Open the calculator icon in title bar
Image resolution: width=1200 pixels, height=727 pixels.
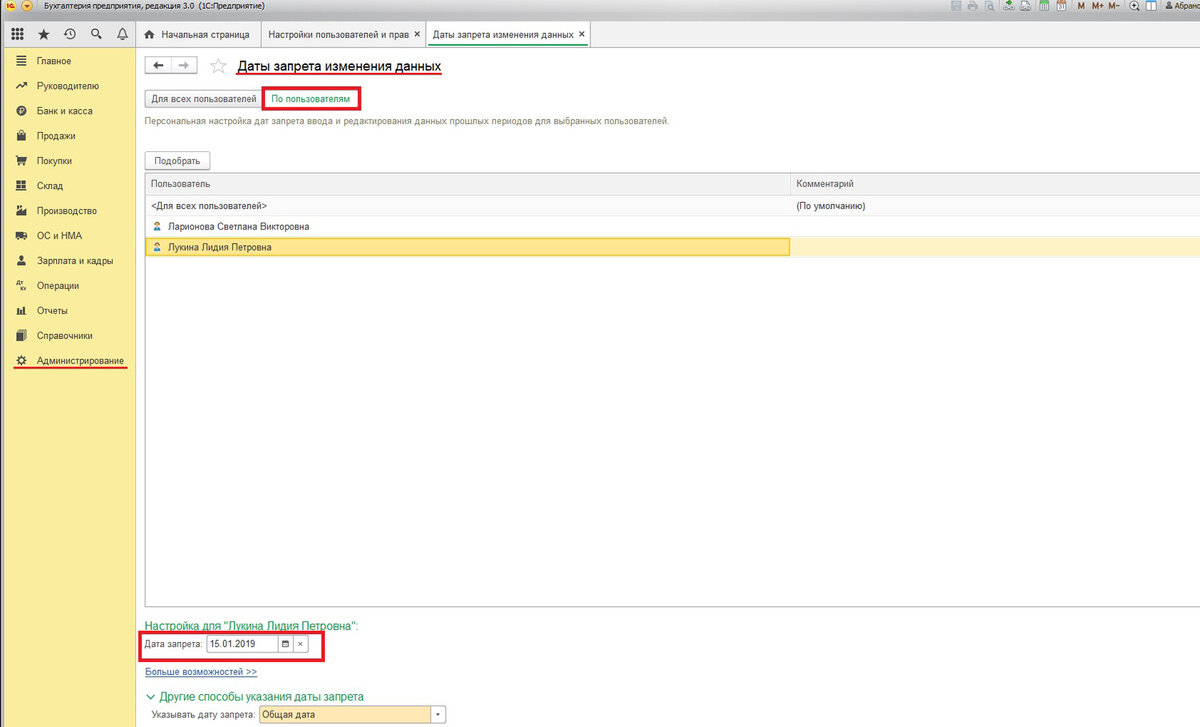1044,6
